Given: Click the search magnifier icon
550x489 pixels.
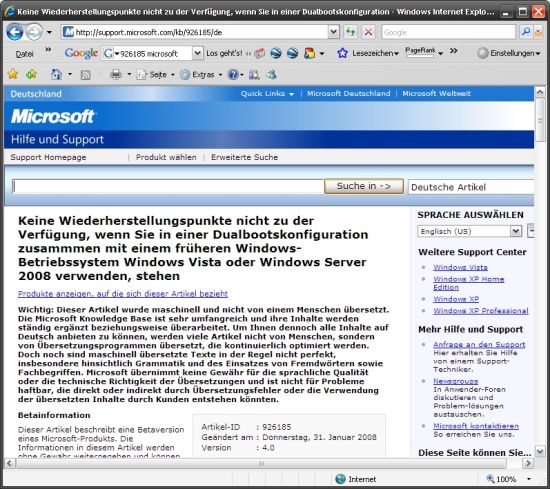Looking at the screenshot, I should pos(525,32).
